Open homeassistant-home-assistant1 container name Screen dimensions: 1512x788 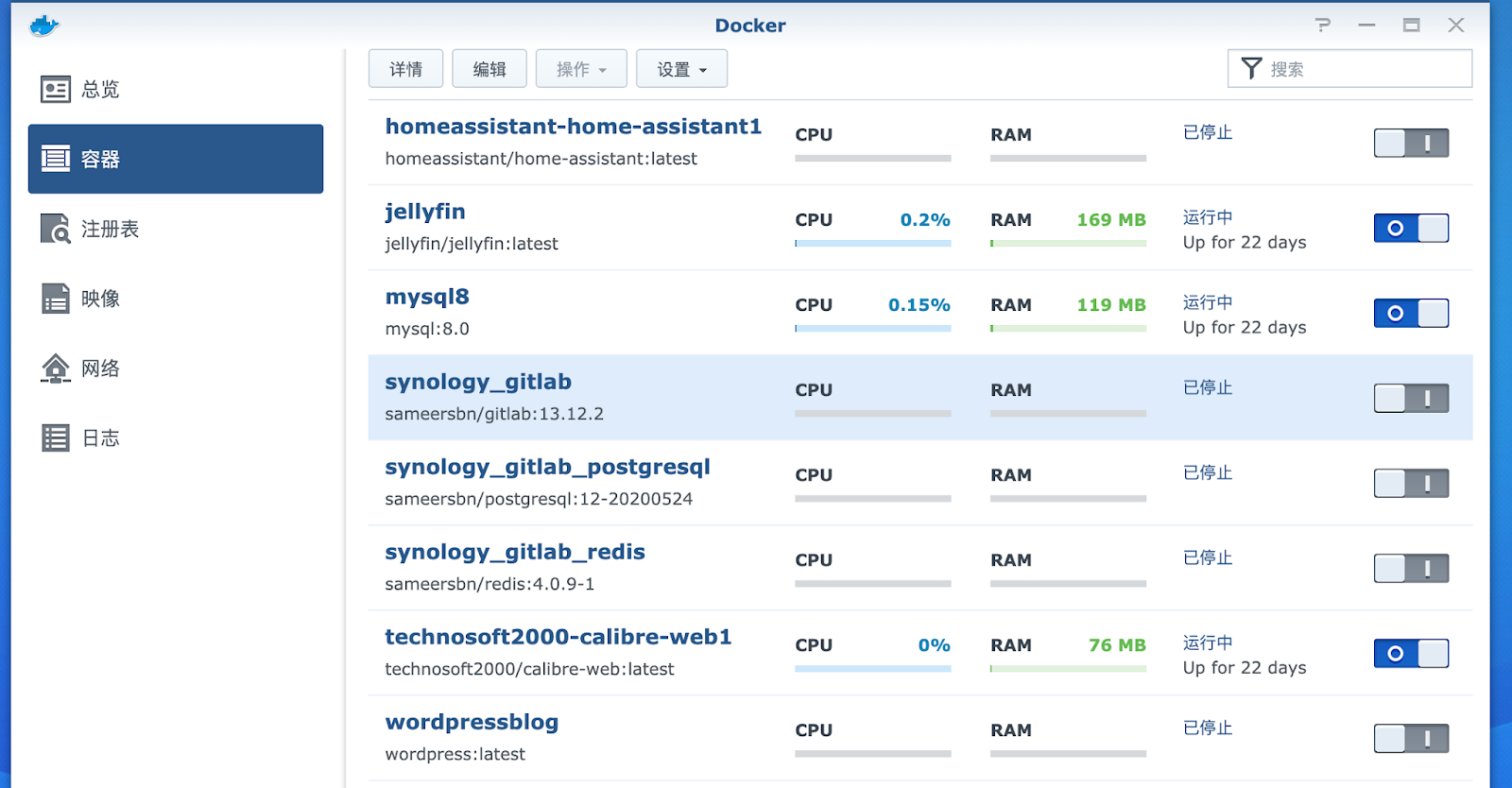pyautogui.click(x=573, y=127)
